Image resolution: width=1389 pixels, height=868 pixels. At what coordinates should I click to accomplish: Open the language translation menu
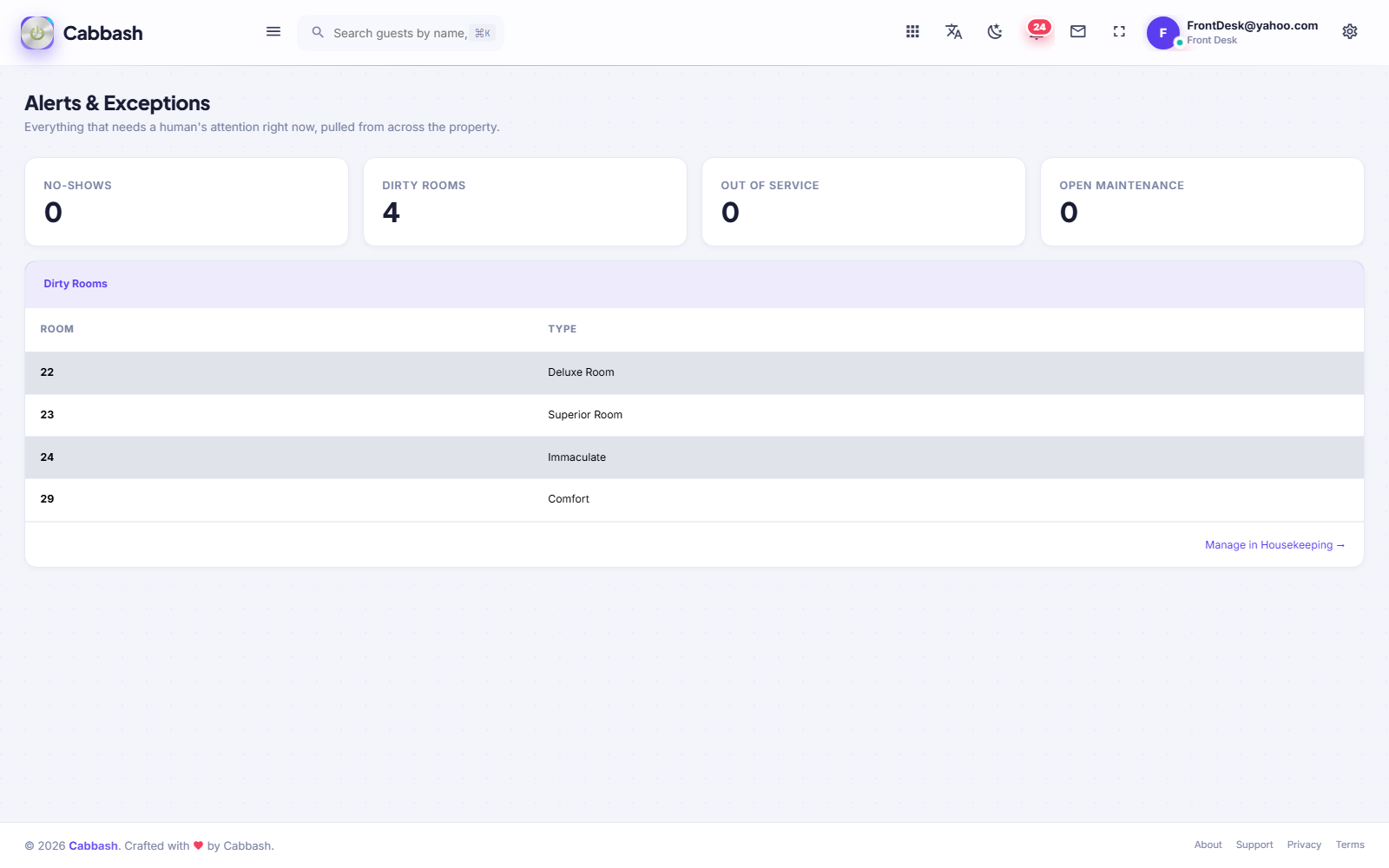[x=953, y=31]
